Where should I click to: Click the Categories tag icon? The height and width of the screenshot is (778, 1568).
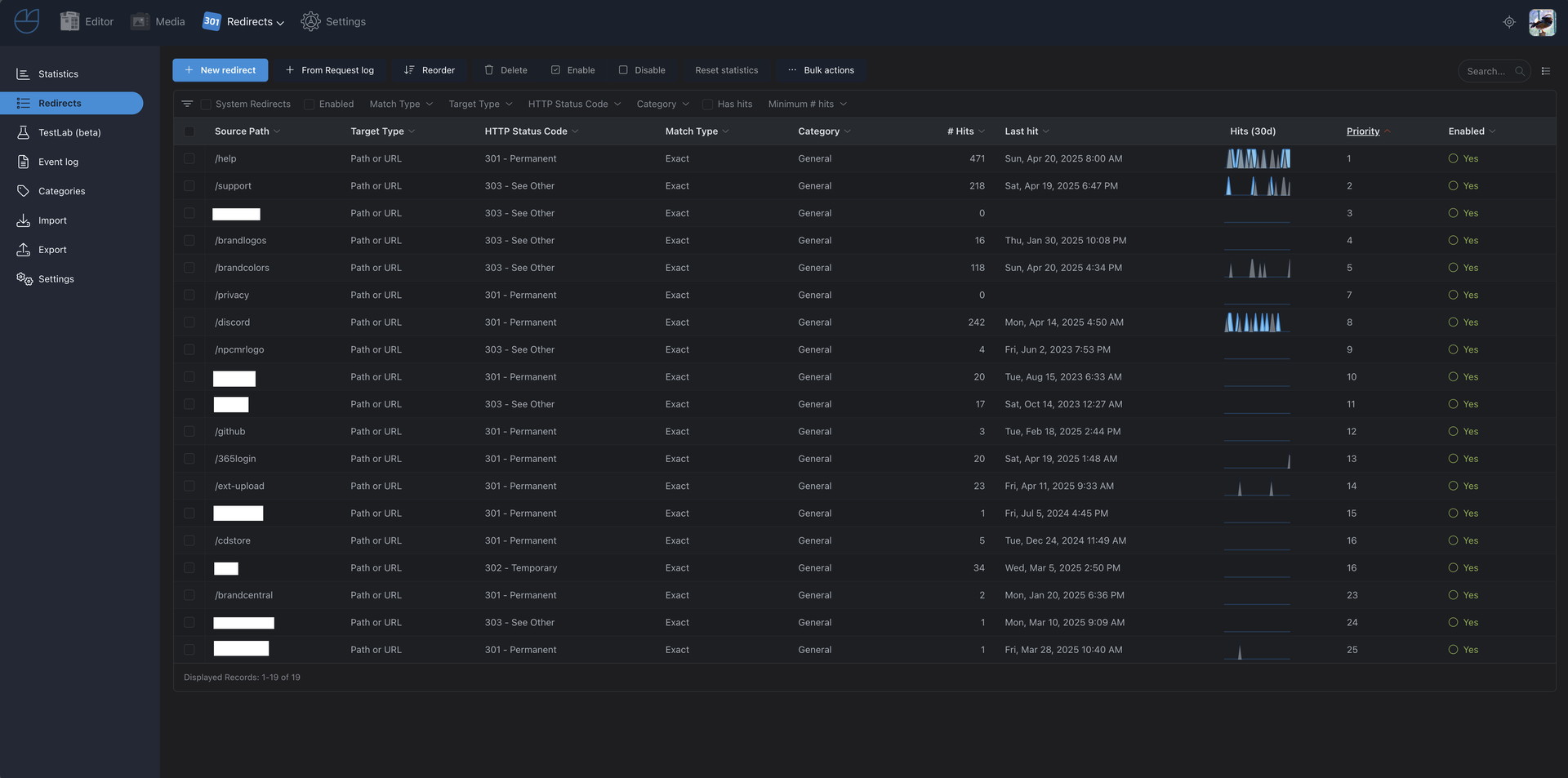pos(23,191)
